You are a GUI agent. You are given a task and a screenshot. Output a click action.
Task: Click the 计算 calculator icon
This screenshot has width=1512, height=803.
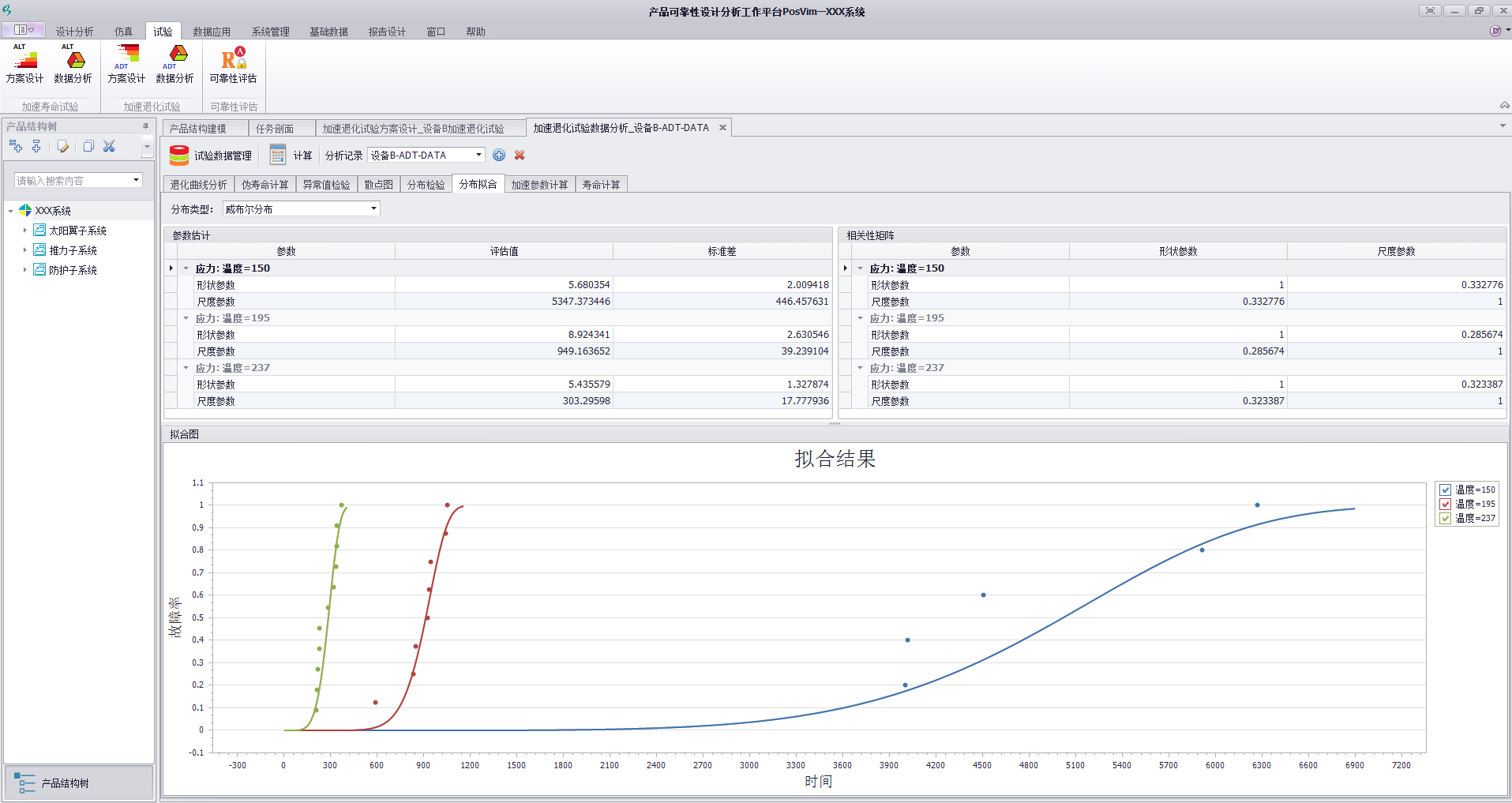278,155
